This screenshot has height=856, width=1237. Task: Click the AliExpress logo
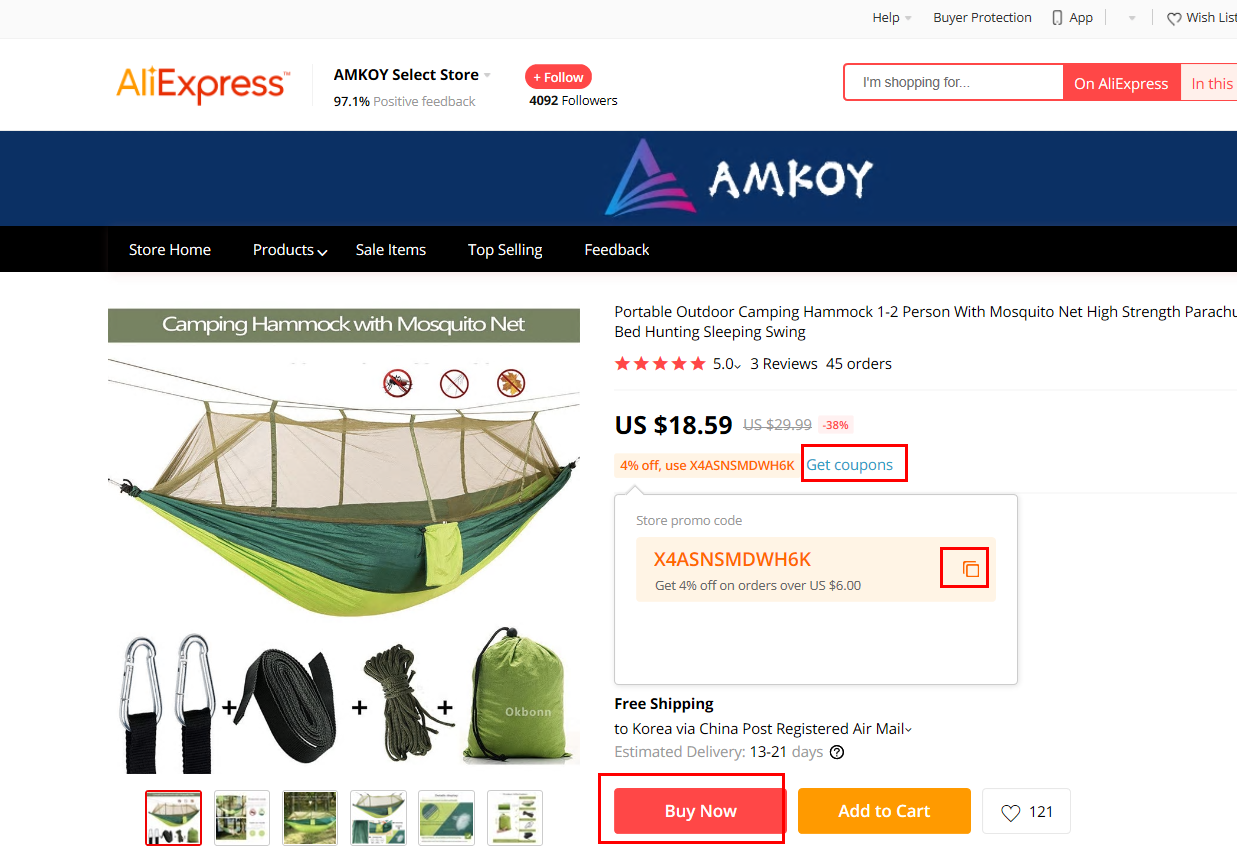[x=203, y=85]
